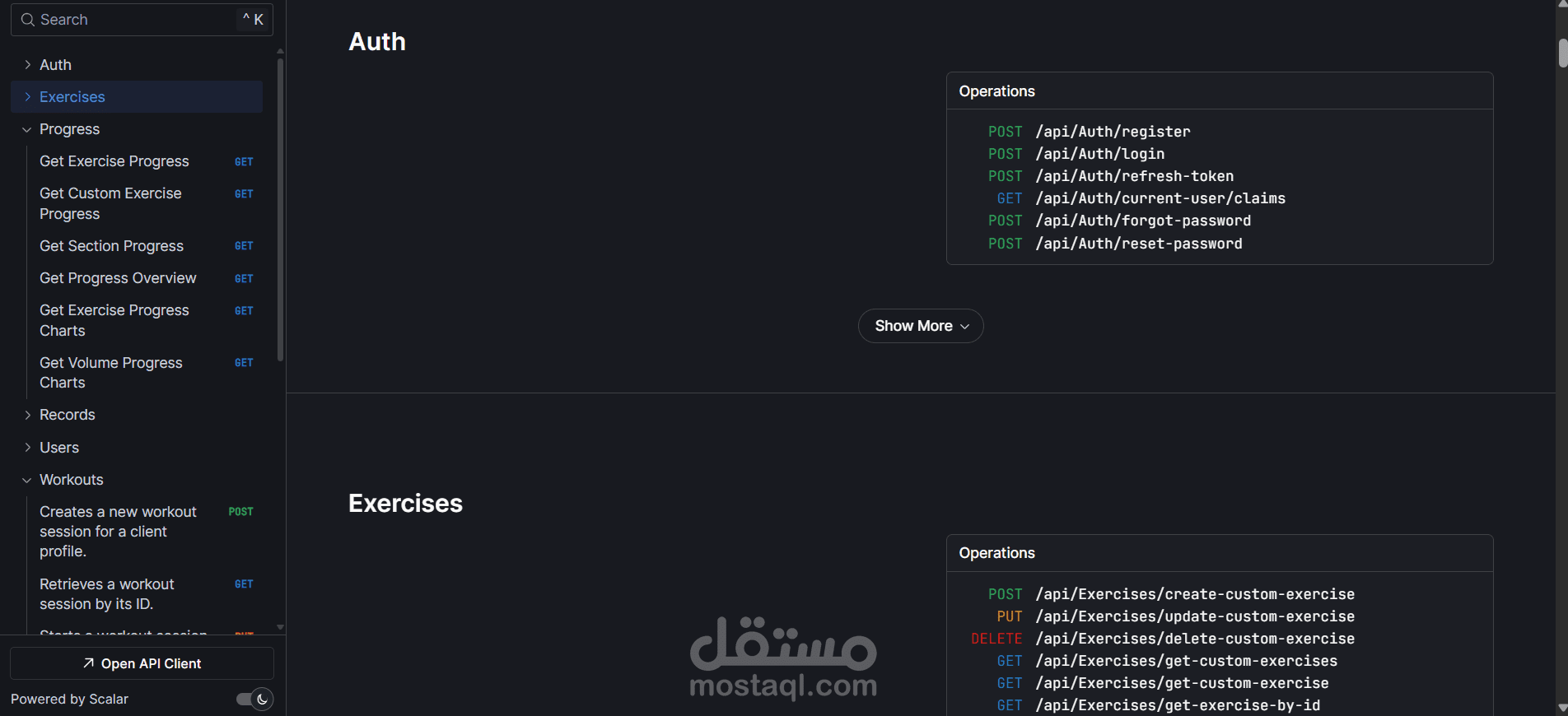Screen dimensions: 1568x716
Task: Expand the Records sidebar section
Action: coord(28,416)
